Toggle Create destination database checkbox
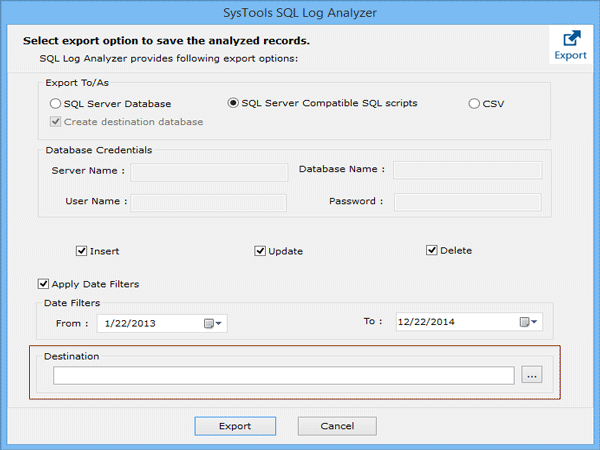The image size is (600, 450). [55, 122]
